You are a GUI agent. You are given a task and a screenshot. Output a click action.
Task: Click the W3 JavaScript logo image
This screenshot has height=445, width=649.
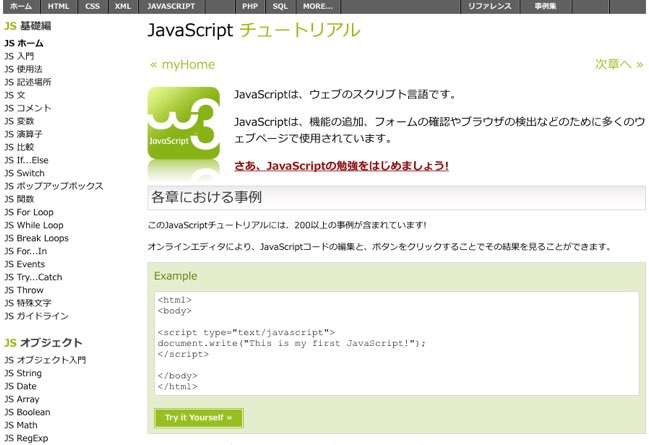tap(184, 123)
